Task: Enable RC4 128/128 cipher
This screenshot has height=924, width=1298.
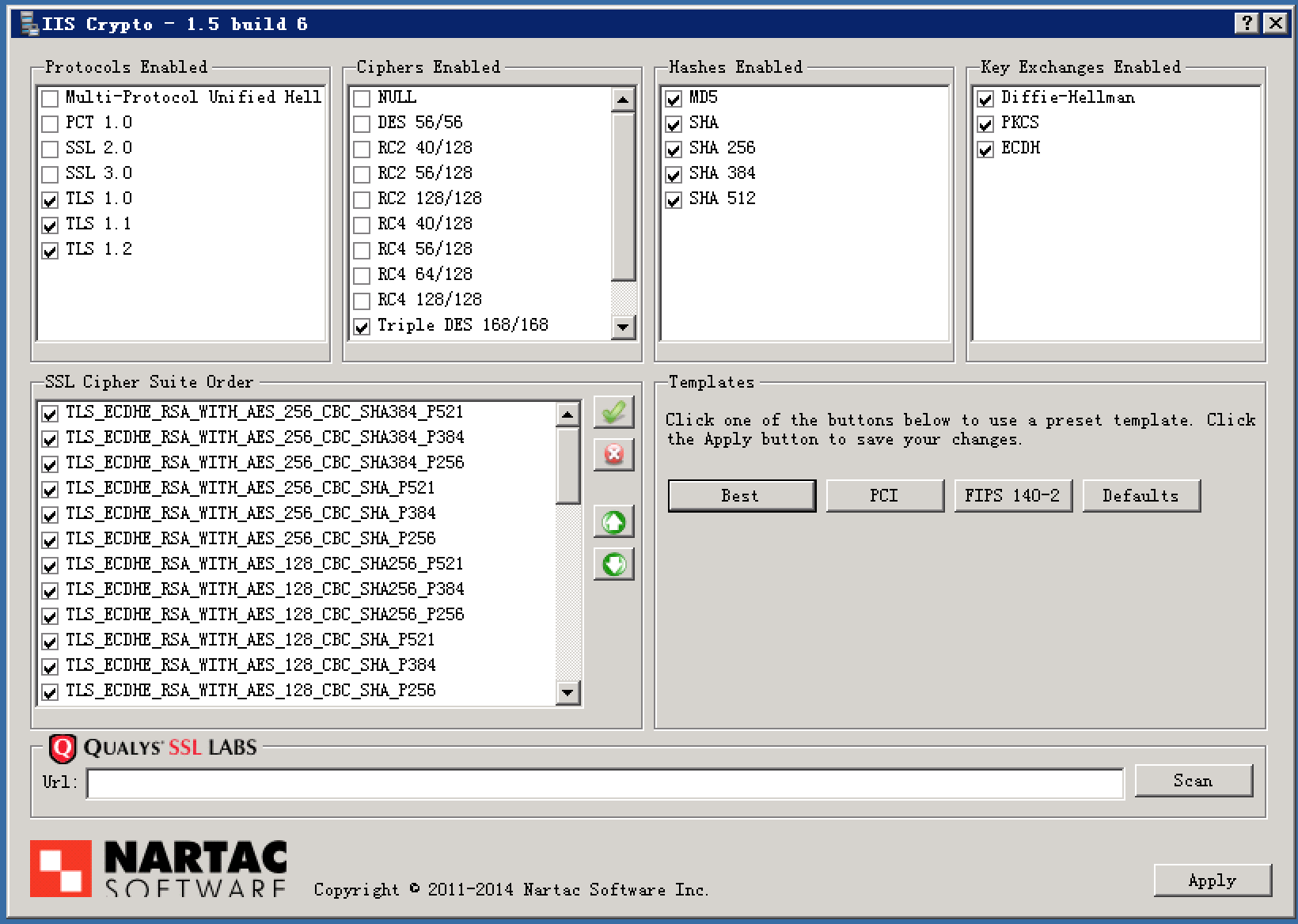Action: click(x=362, y=301)
